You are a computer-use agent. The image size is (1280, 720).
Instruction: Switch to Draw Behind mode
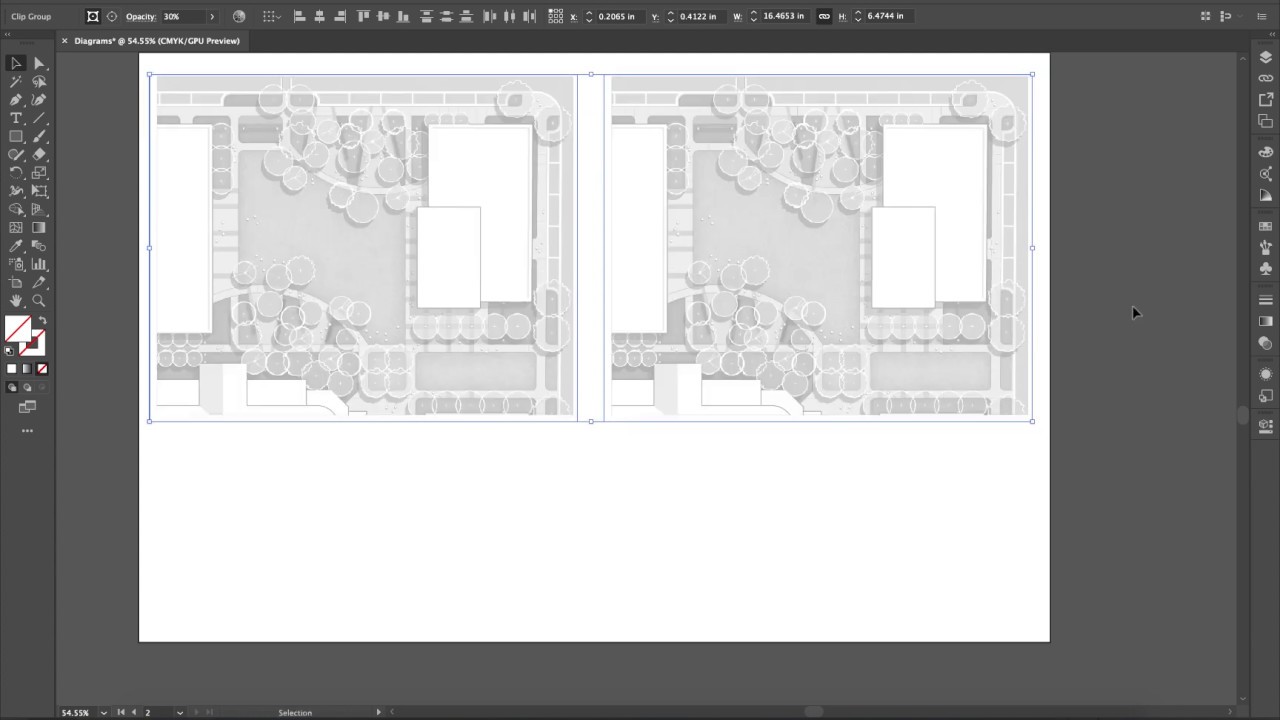(x=27, y=387)
